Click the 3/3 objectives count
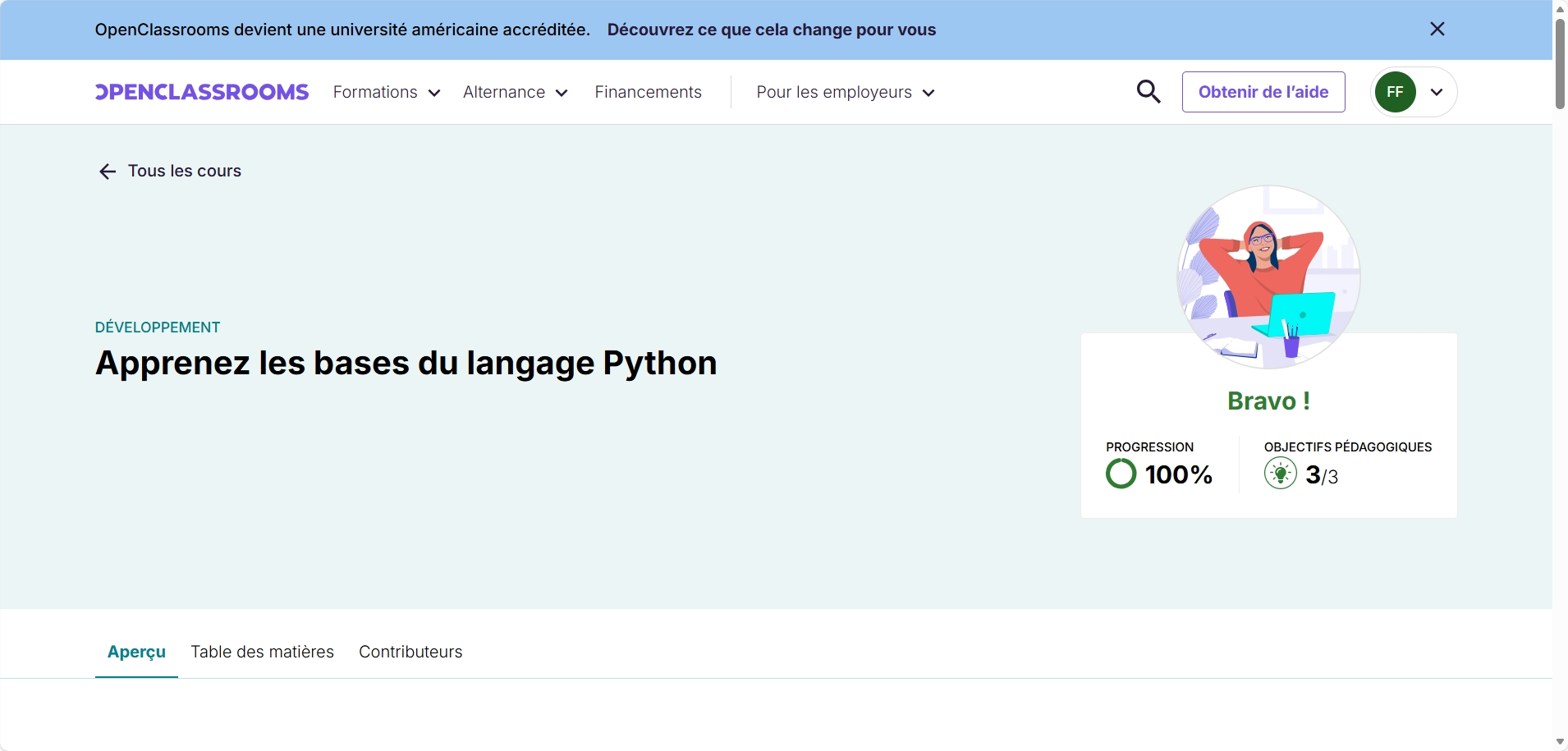This screenshot has width=1568, height=751. tap(1322, 475)
